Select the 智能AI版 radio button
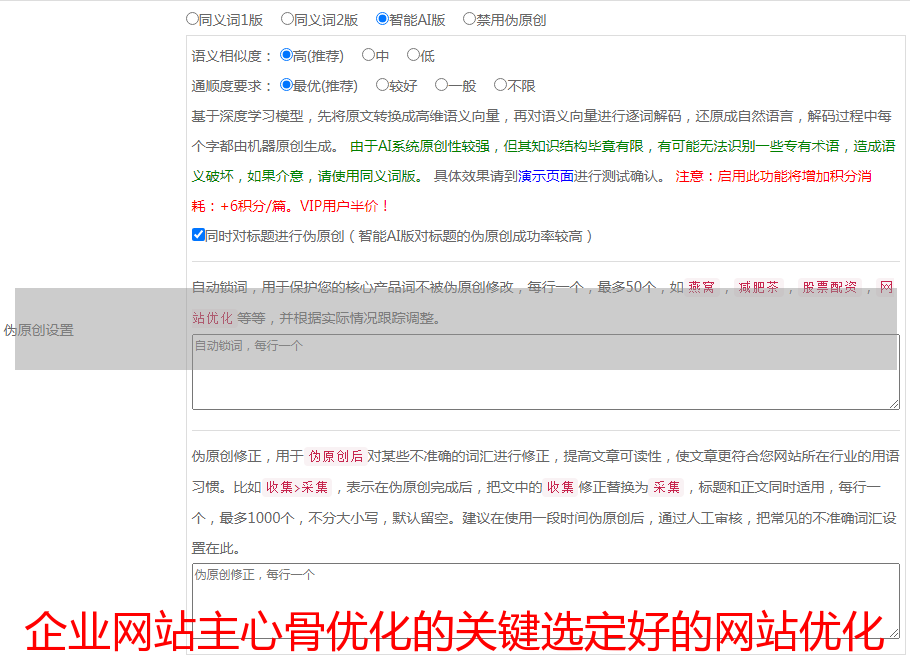The height and width of the screenshot is (658, 911). tap(383, 19)
